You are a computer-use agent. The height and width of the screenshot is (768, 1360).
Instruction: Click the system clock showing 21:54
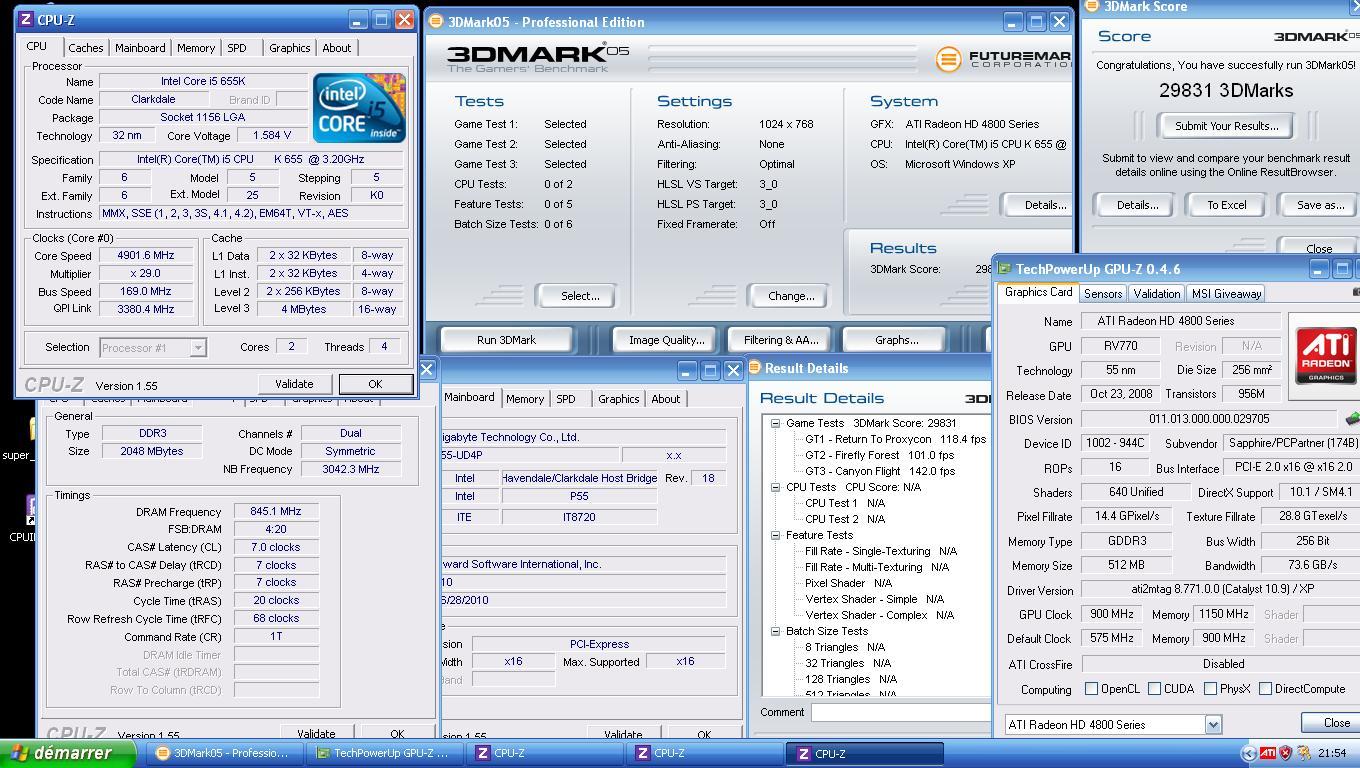tap(1331, 753)
